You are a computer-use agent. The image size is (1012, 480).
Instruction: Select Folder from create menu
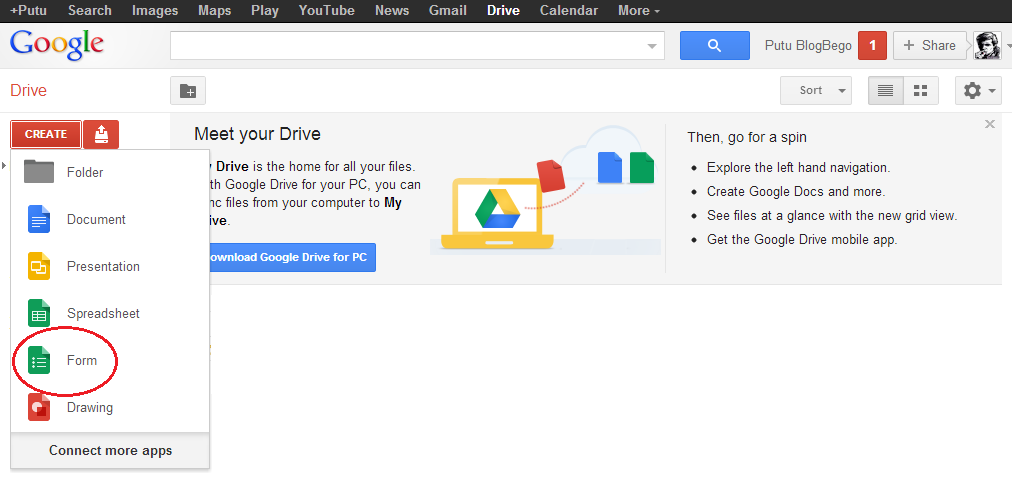(110, 172)
